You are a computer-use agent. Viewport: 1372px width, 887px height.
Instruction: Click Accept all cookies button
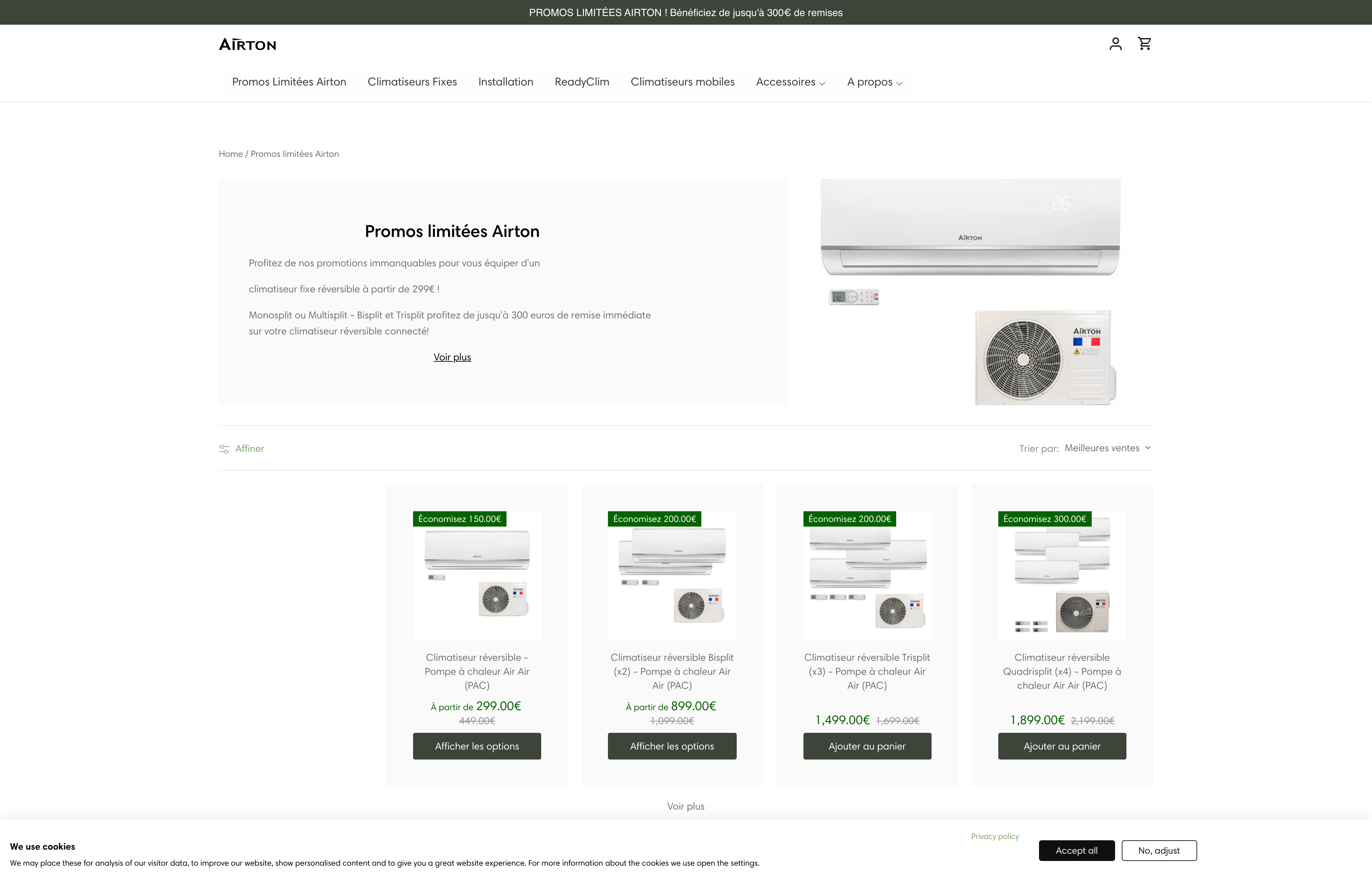[x=1076, y=850]
